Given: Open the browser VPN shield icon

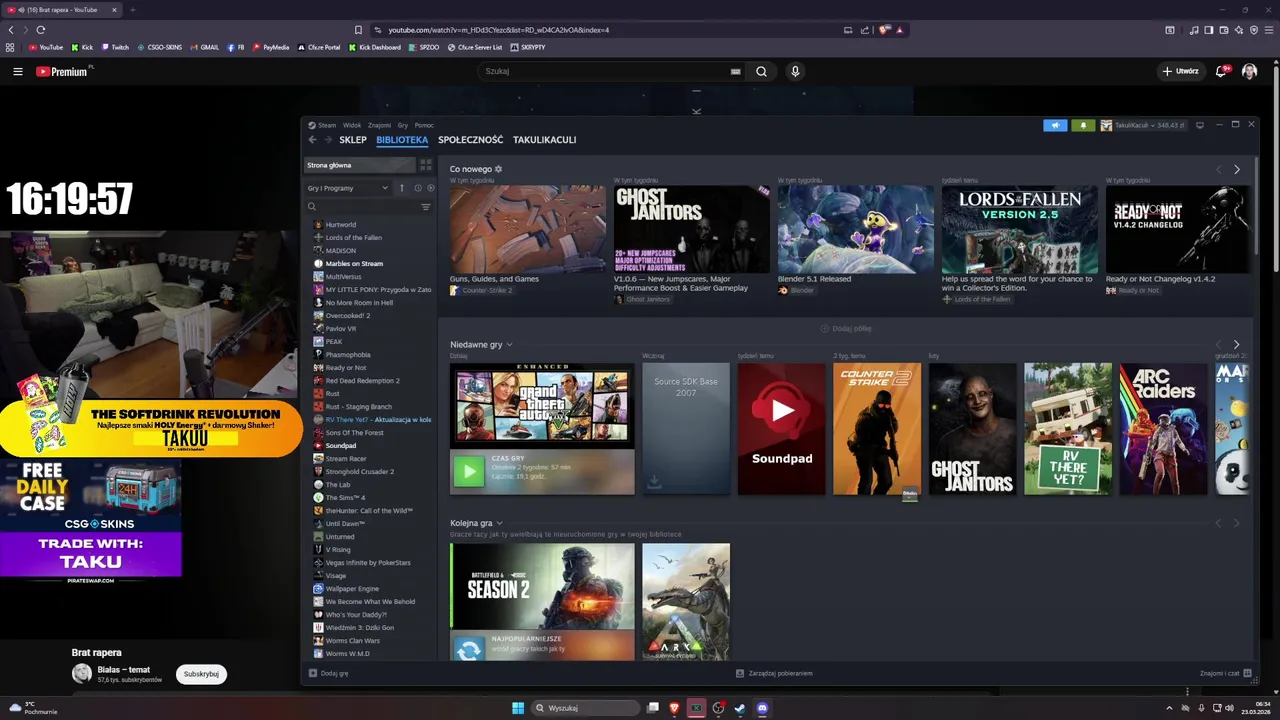Looking at the screenshot, I should [1254, 30].
